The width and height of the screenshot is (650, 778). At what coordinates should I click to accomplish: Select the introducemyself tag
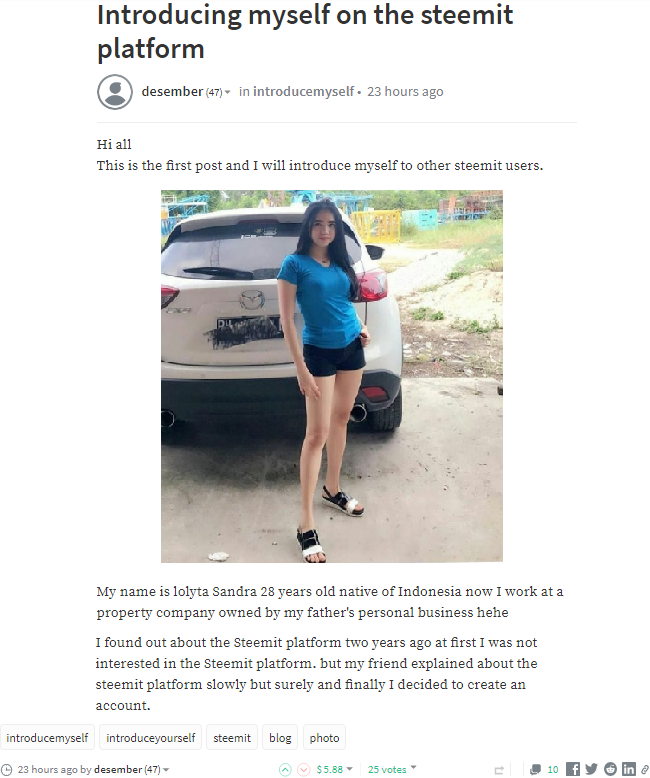tap(47, 738)
